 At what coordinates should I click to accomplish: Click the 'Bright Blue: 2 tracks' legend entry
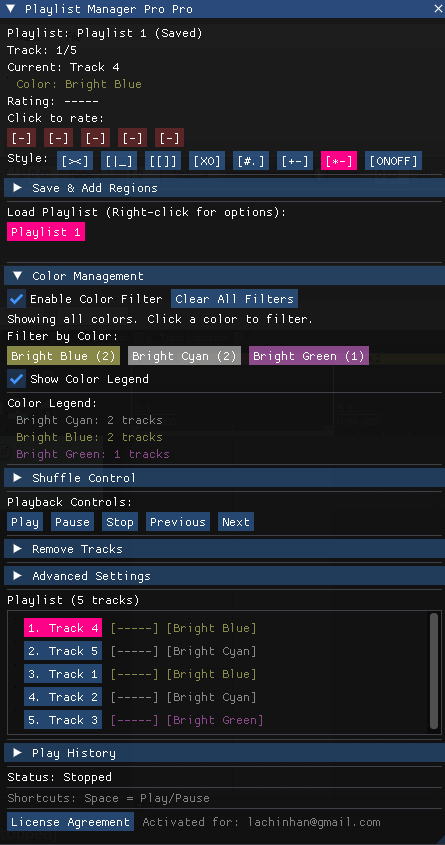pyautogui.click(x=89, y=437)
